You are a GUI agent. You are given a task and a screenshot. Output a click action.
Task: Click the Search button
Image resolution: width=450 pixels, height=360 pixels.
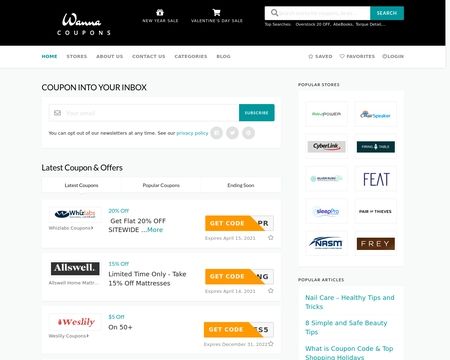pyautogui.click(x=387, y=13)
